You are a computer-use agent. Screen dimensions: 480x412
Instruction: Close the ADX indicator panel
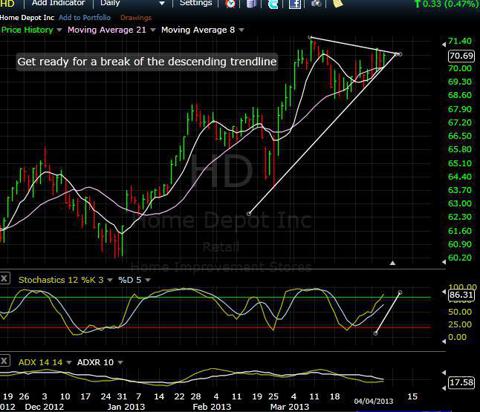4,361
